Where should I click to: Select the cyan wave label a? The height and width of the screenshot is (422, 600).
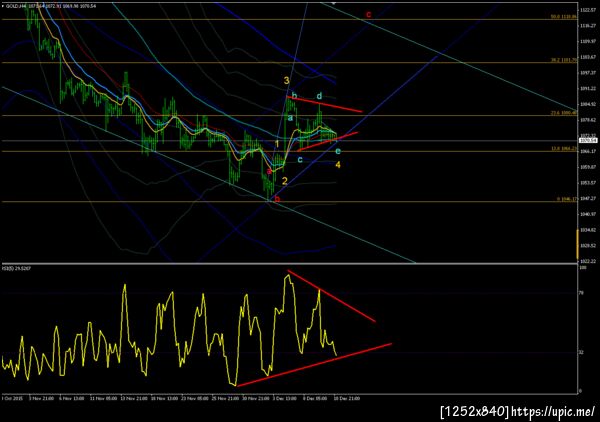click(290, 118)
